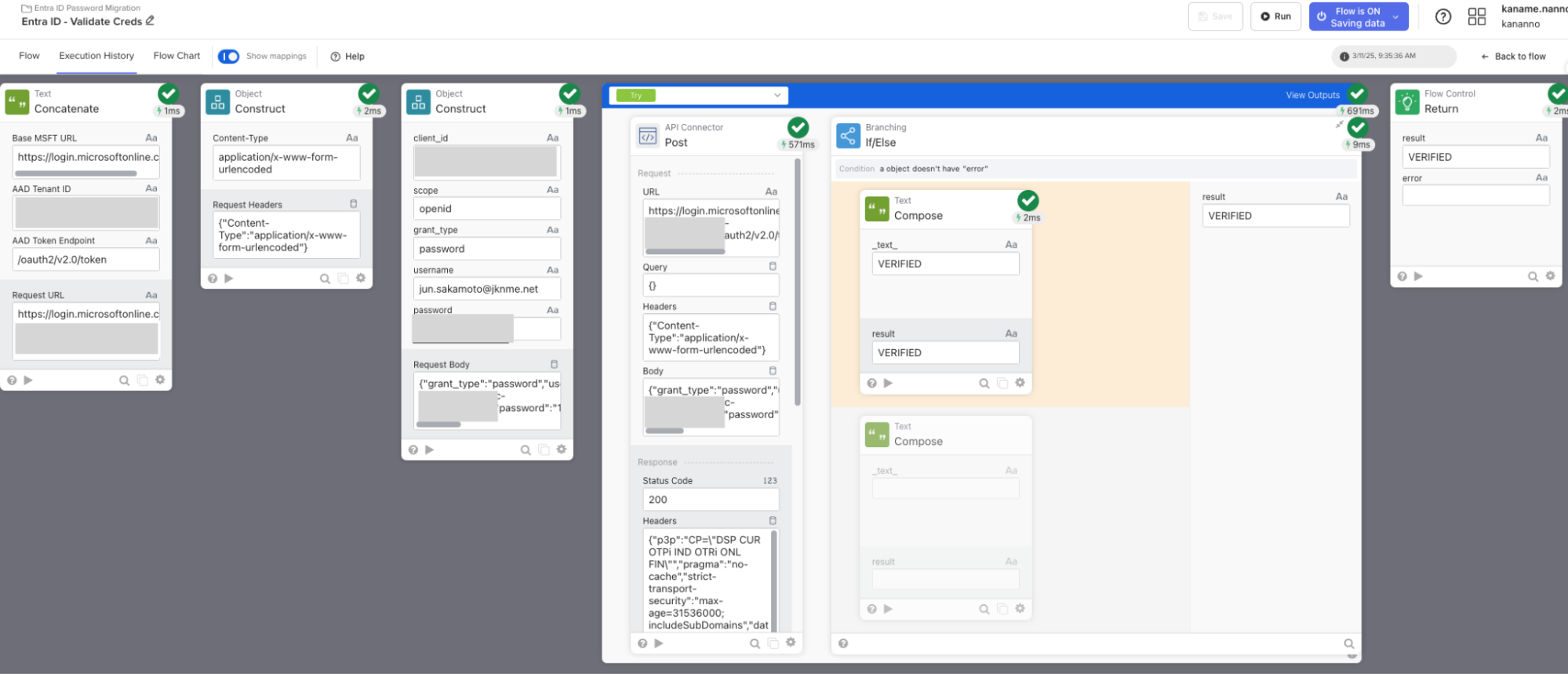Viewport: 1568px width, 674px height.
Task: Click the Base MSFT URL horizontal scrollbar
Action: click(76, 173)
